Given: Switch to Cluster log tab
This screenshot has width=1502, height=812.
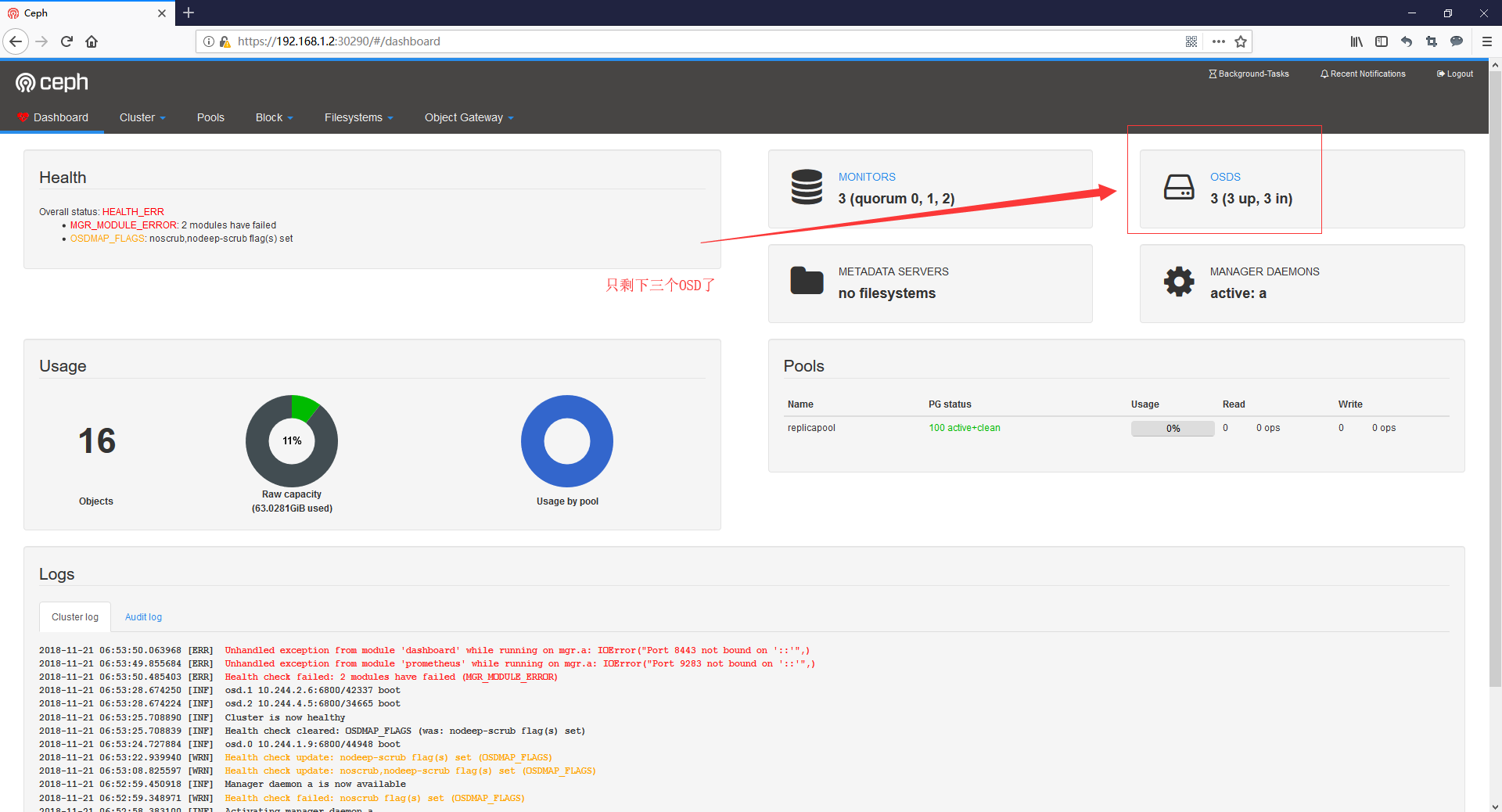Looking at the screenshot, I should pos(75,617).
